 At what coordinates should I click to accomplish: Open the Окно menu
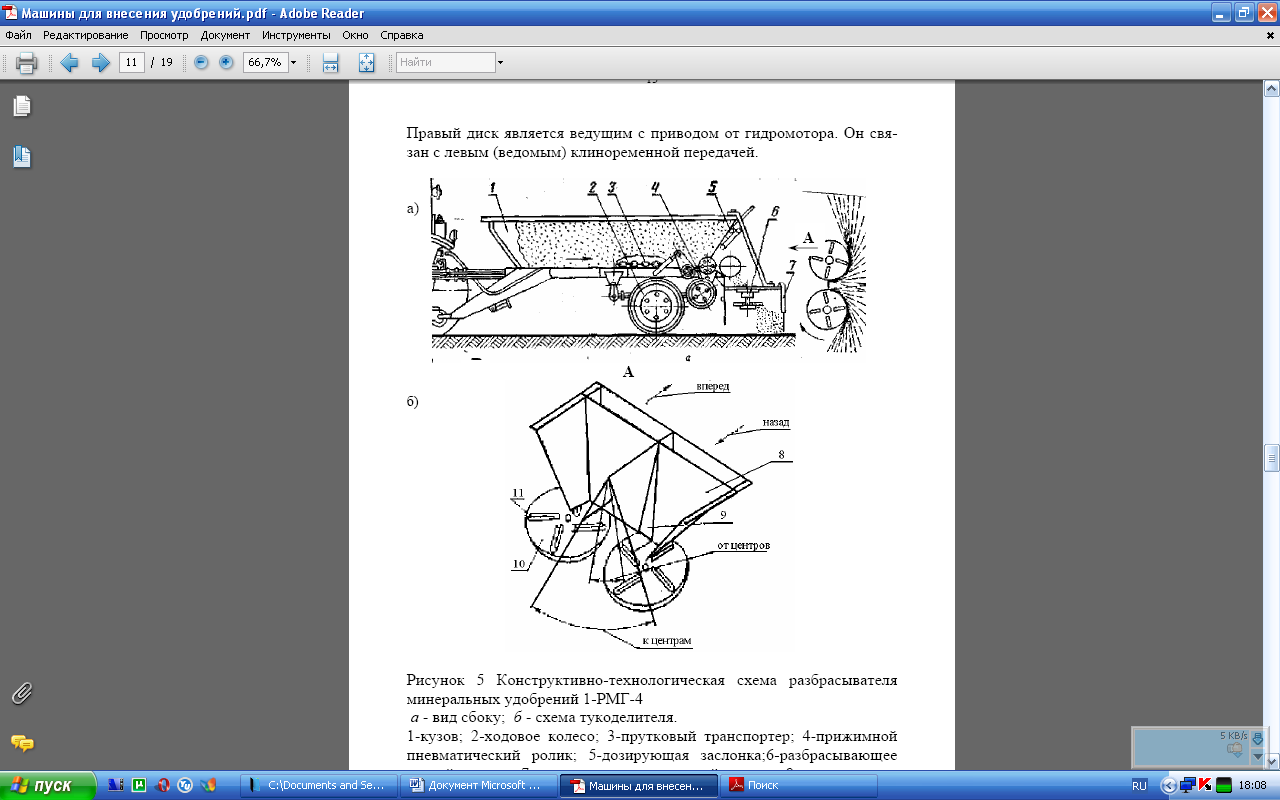355,35
